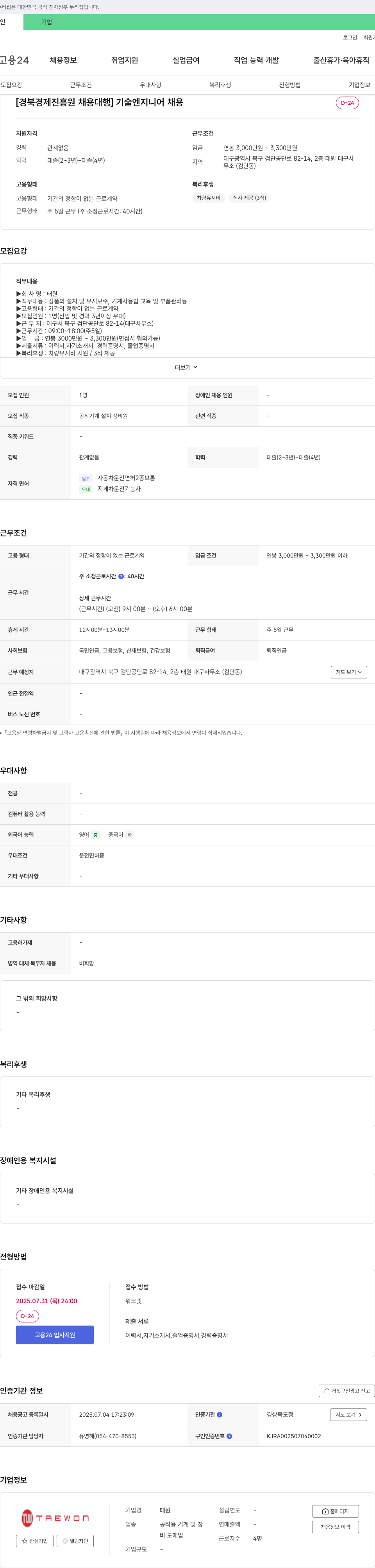Jump to the 기업정보 section tab
375x1568 pixels.
359,84
